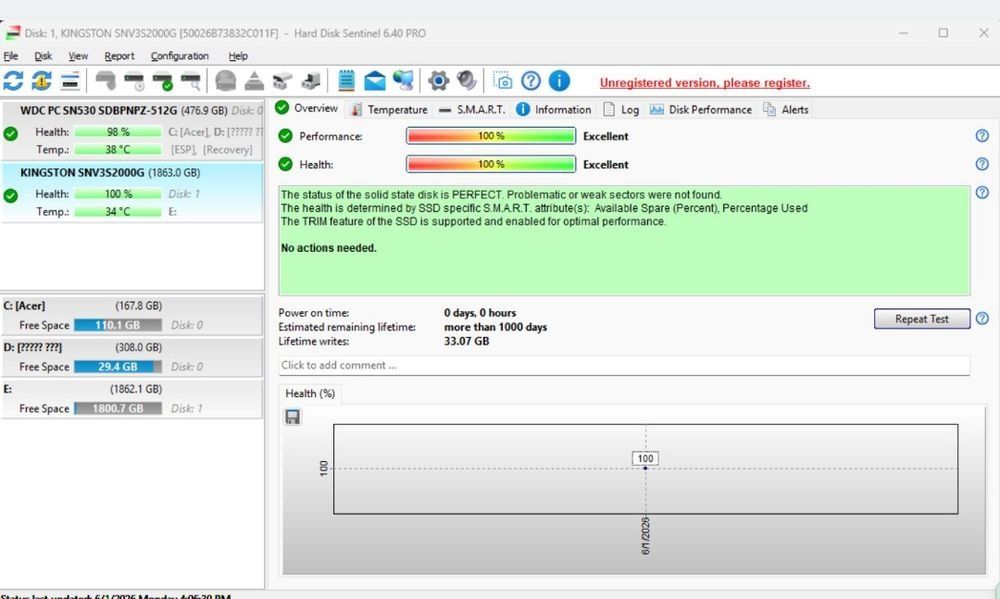
Task: Click the speaker sound toolbar icon
Action: [x=467, y=81]
